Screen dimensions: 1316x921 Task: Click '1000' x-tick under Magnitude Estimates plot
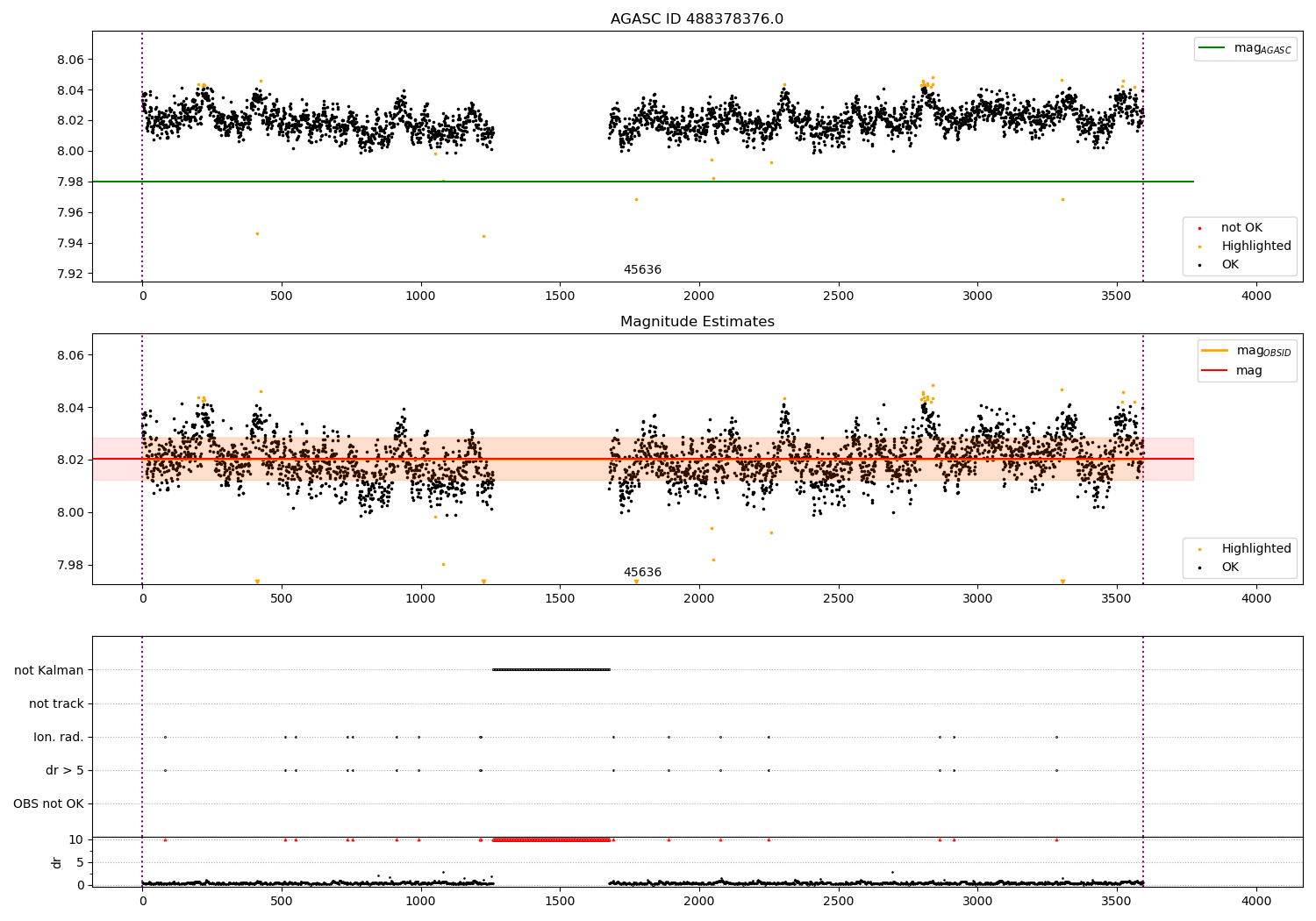point(420,598)
